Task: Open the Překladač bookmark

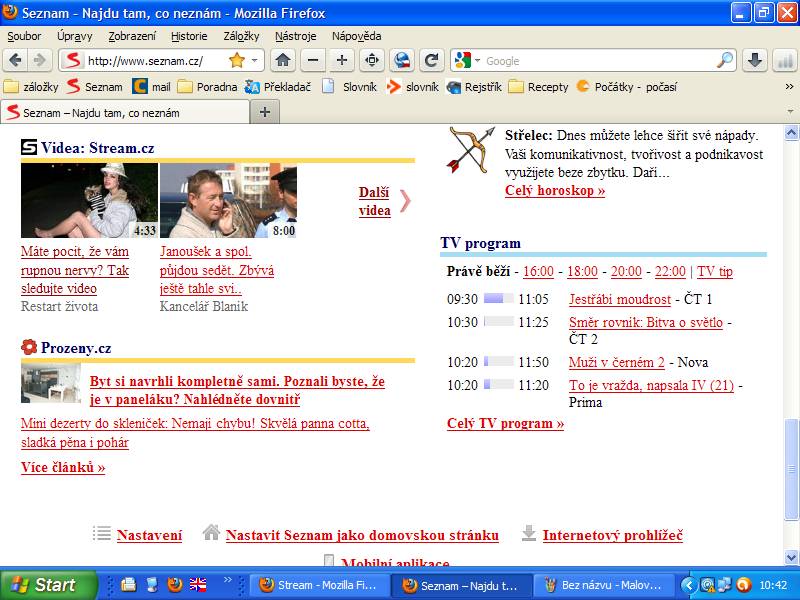Action: coord(278,87)
